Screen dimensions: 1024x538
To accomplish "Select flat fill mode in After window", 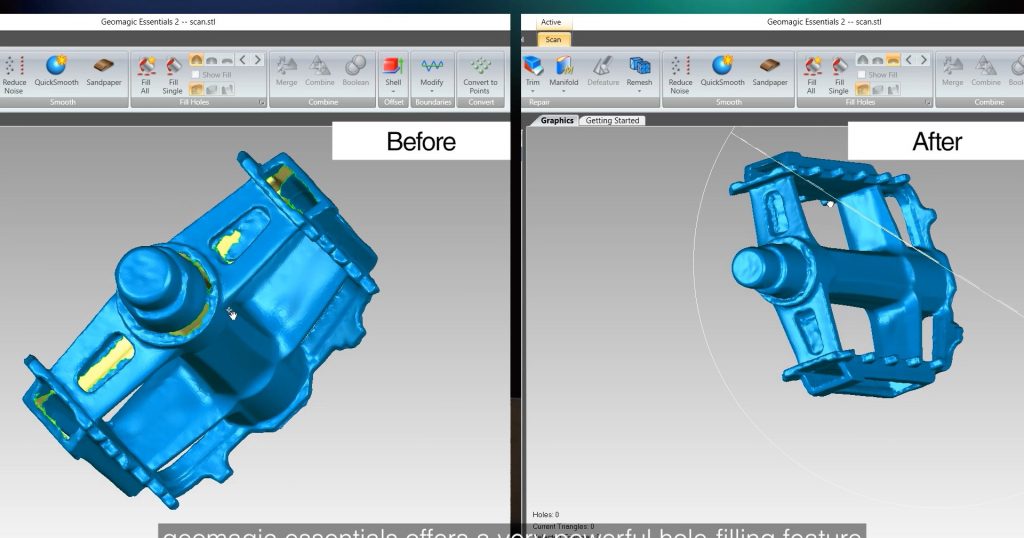I will point(893,60).
